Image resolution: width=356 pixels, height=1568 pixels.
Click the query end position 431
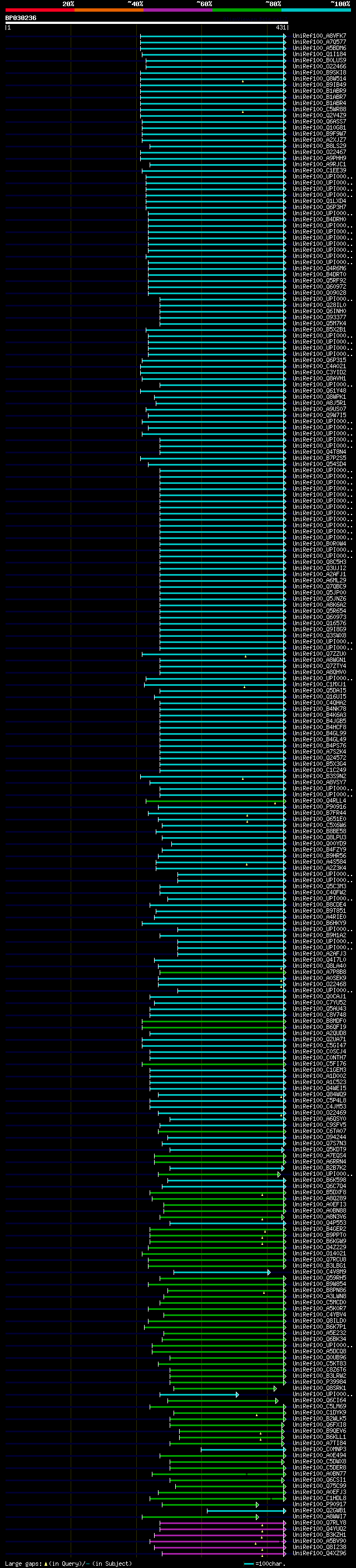coord(280,27)
